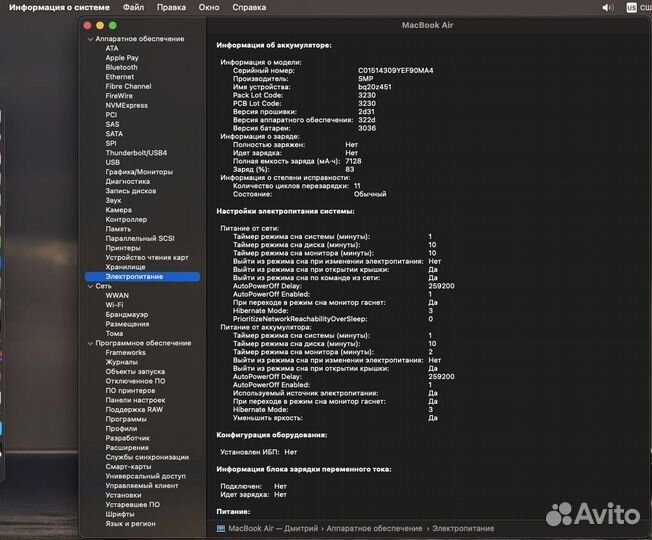This screenshot has height=540, width=652.
Task: Select Wi-Fi under Сеть
Action: [114, 305]
